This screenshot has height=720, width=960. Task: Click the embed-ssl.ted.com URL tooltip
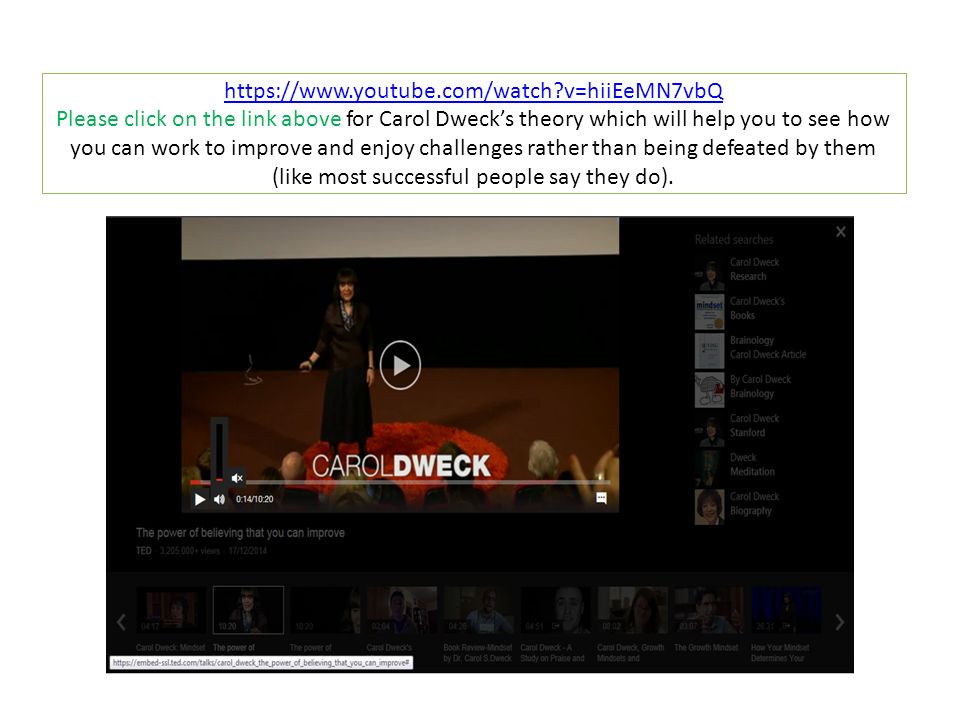(261, 662)
